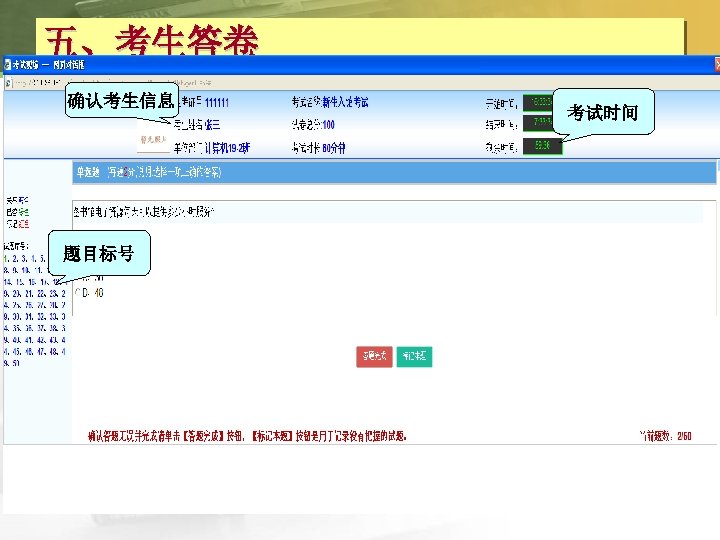
Task: Go to question number 38
Action: 53,329
